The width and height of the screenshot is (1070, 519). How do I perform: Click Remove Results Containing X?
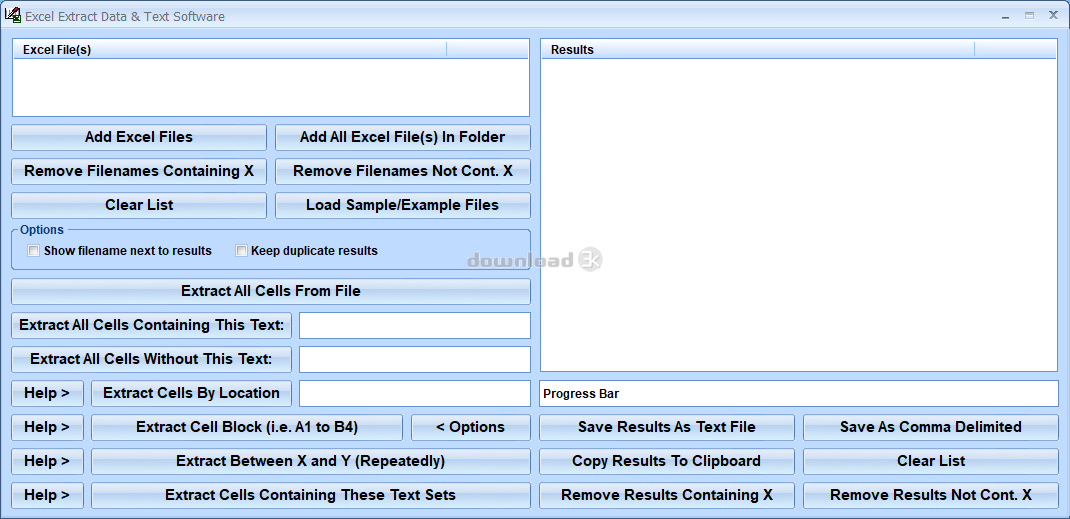click(667, 495)
